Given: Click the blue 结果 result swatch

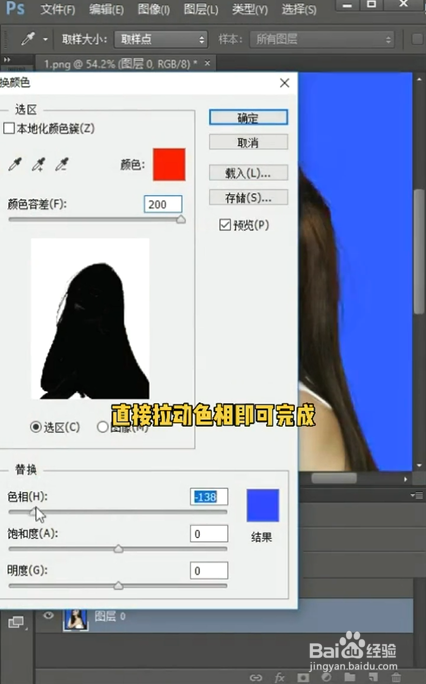Looking at the screenshot, I should click(262, 505).
